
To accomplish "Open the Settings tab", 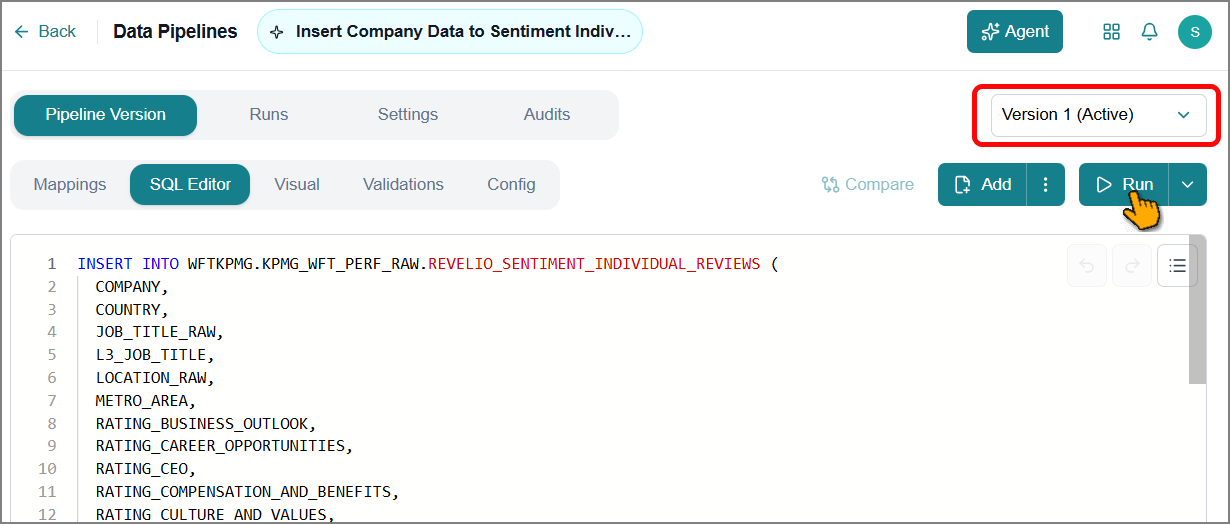I will coord(408,115).
